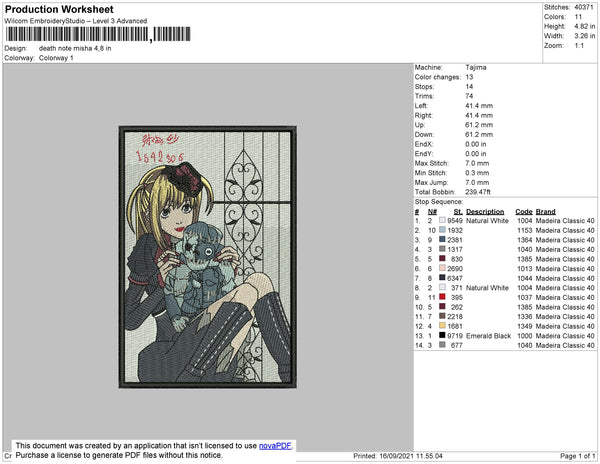Select the stitch count '9549' in stop 1
Image resolution: width=600 pixels, height=464 pixels.
[455, 221]
